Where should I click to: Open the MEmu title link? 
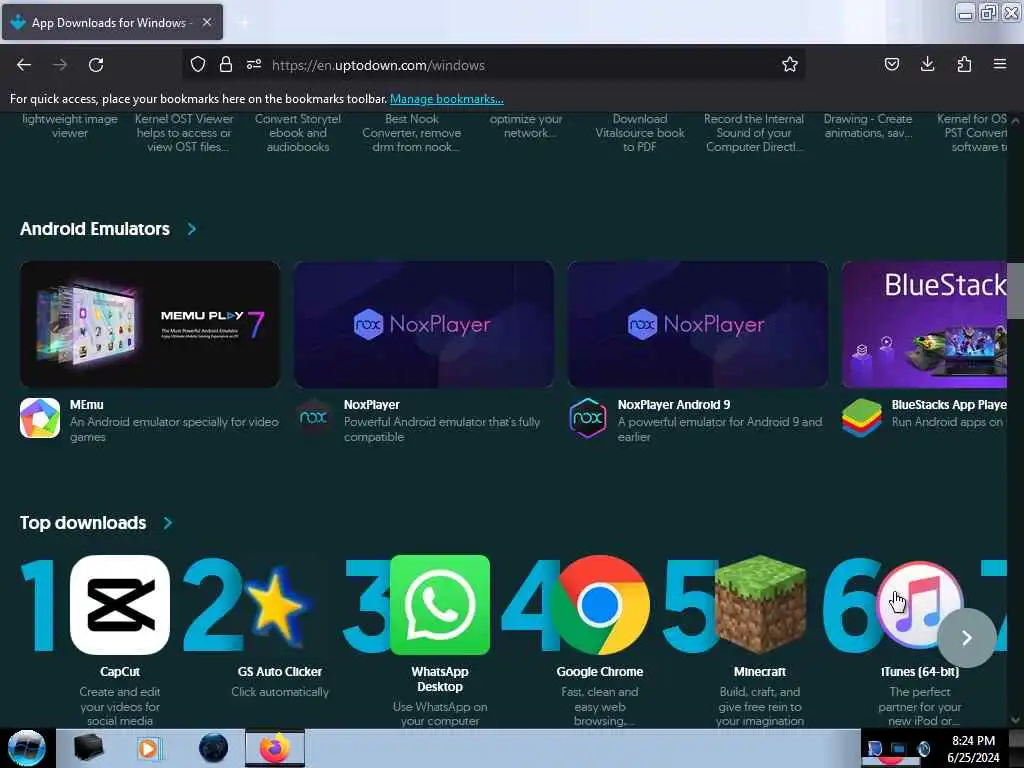[86, 404]
